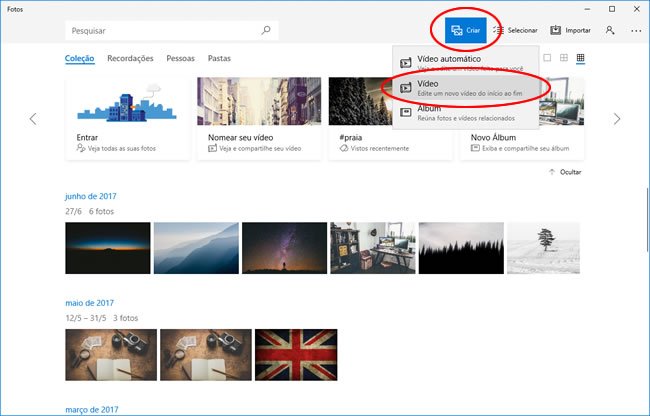Switch to the Pessoas tab
This screenshot has height=416, width=650.
coord(181,59)
